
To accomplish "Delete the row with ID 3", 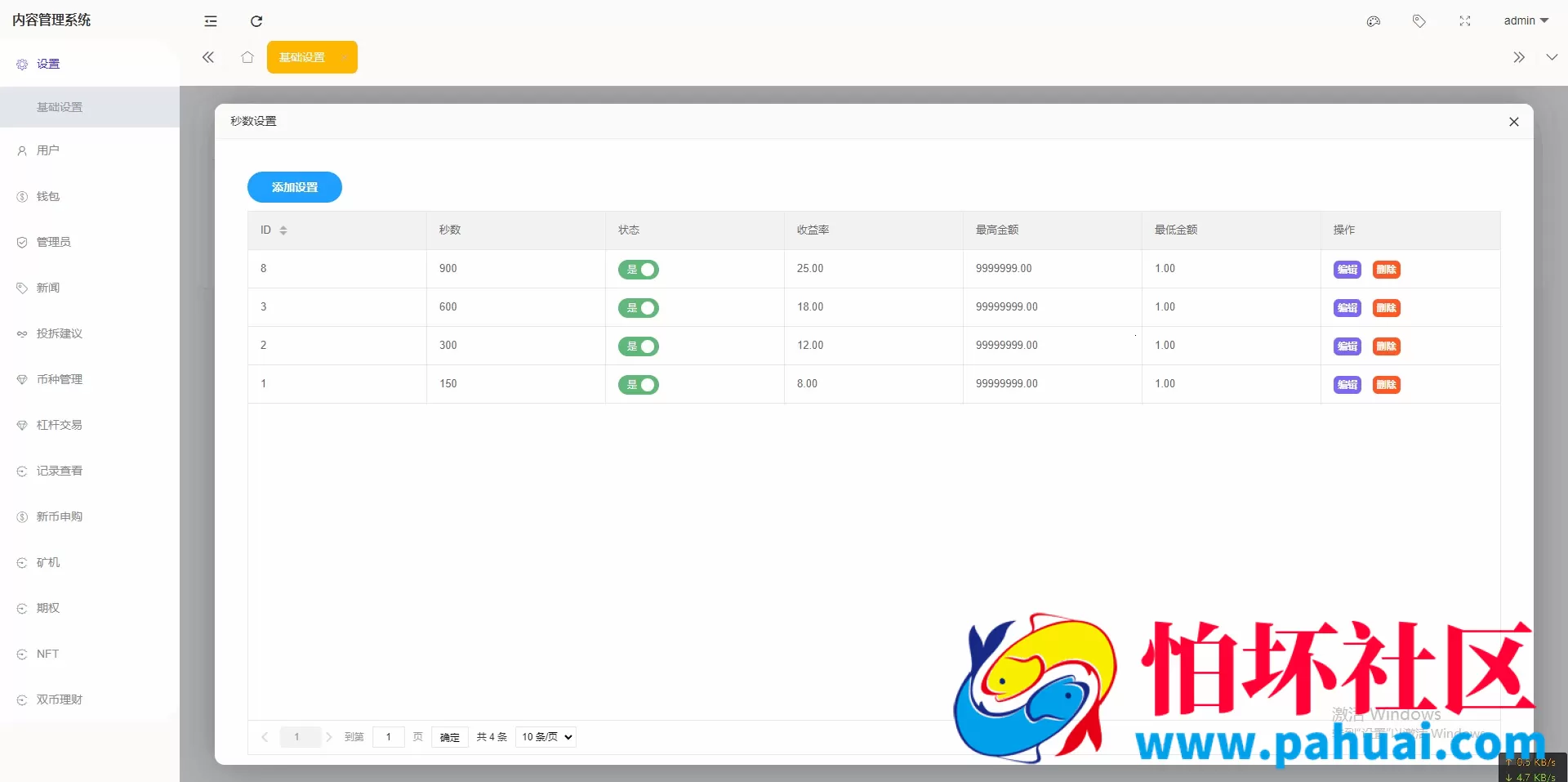I will coord(1387,308).
